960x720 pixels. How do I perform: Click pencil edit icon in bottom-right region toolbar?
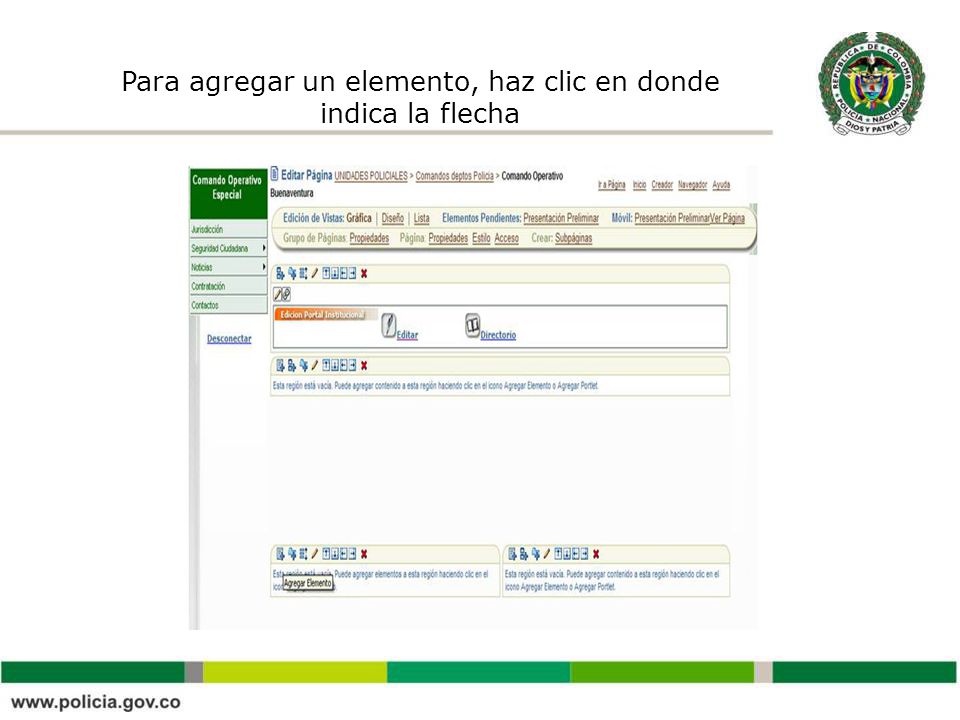pyautogui.click(x=547, y=554)
